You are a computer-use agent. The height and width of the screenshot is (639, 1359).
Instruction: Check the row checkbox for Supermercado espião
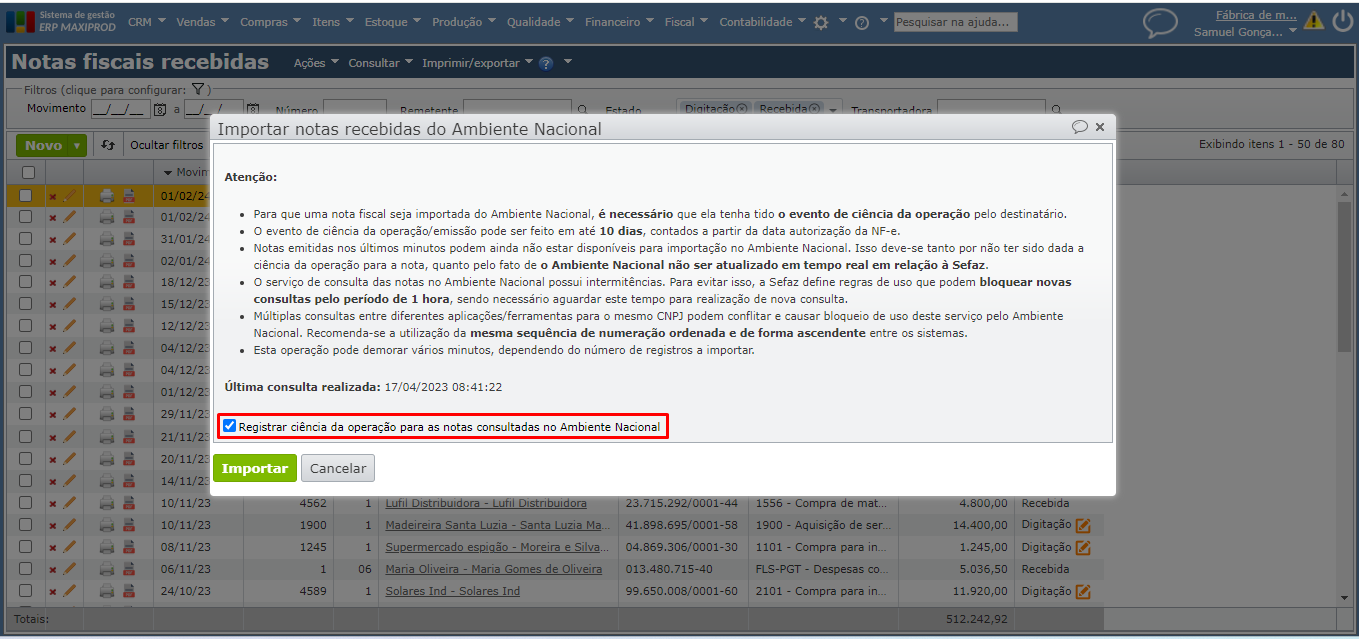click(x=26, y=547)
